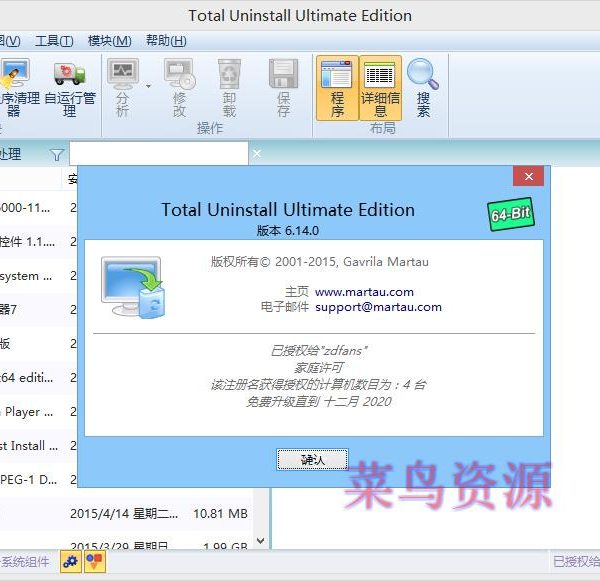Toggle the 程序 (Programs) layout view
The height and width of the screenshot is (581, 600).
coord(337,75)
